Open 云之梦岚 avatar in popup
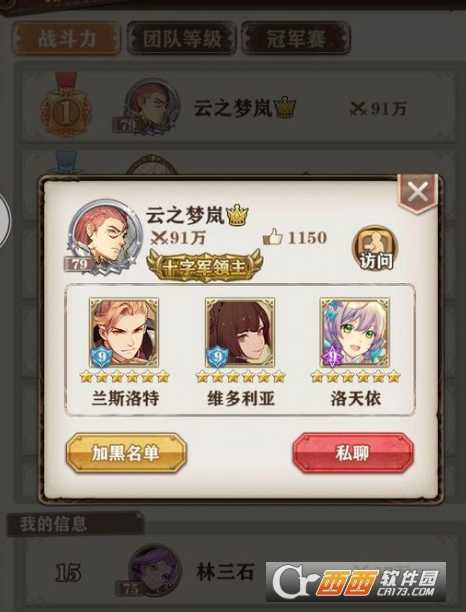 (x=105, y=236)
